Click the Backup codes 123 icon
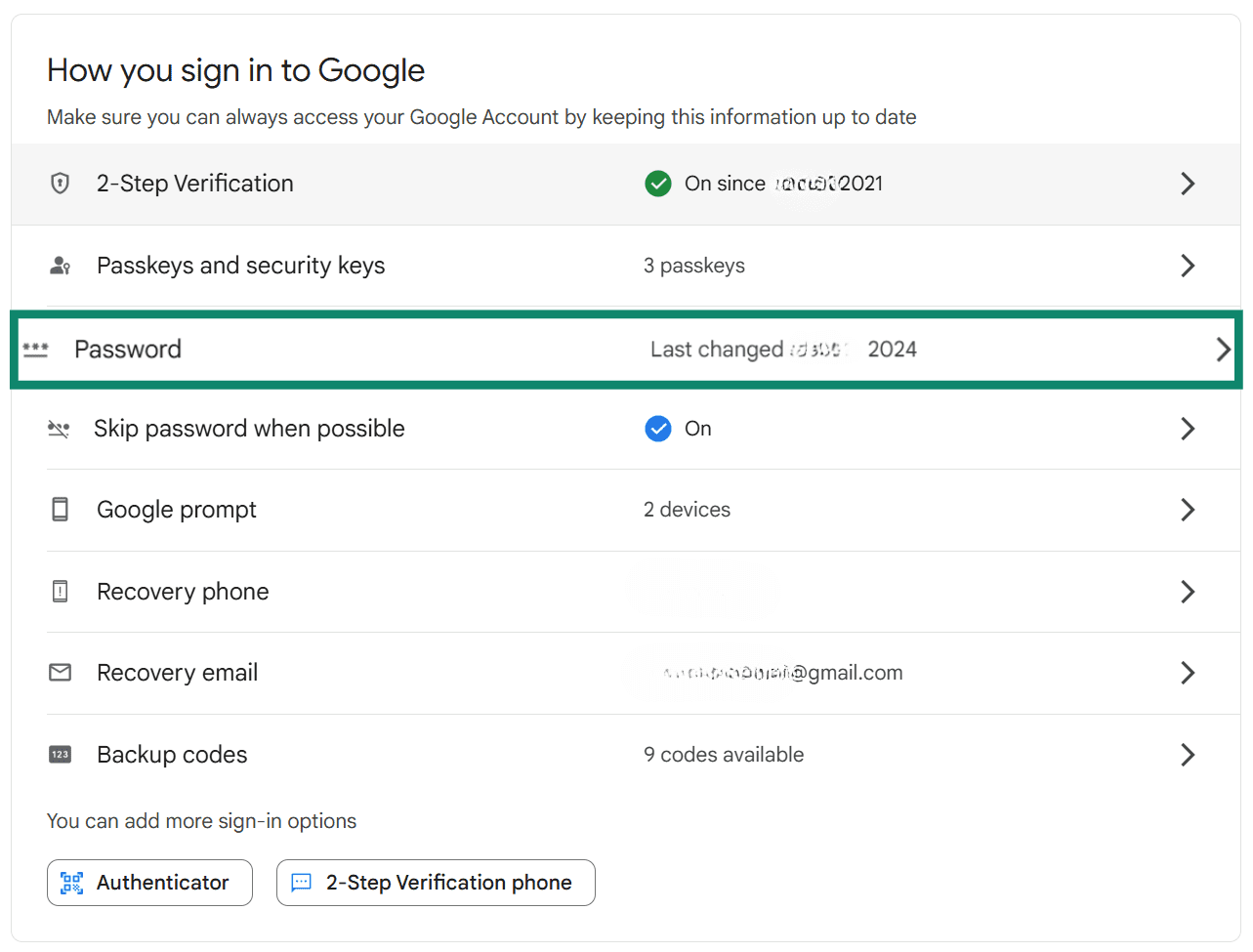 [x=60, y=754]
